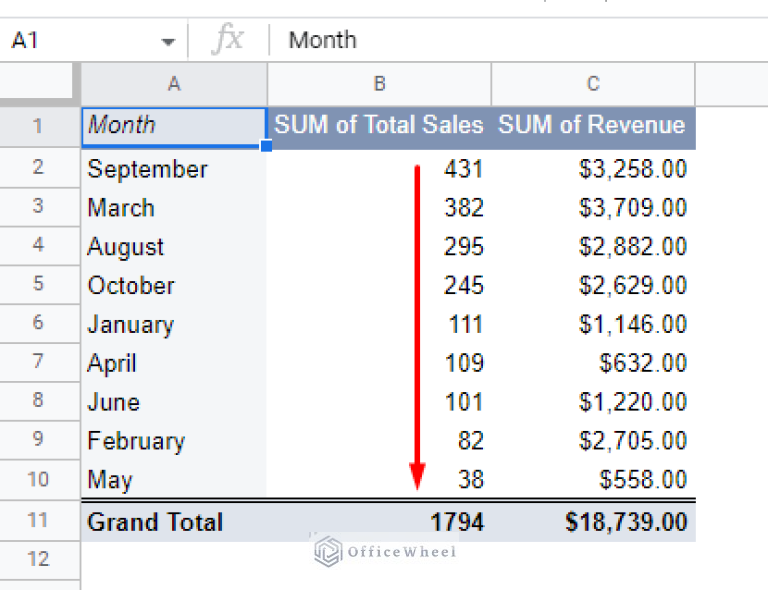The height and width of the screenshot is (590, 768).
Task: Click the fx function icon
Action: click(x=228, y=40)
